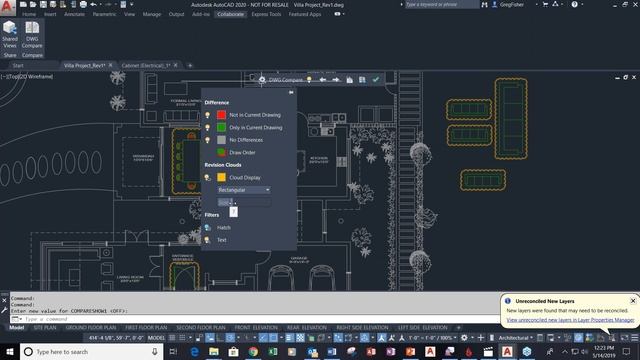
Task: Toggle Cloud Display lightbulb
Action: 207,178
